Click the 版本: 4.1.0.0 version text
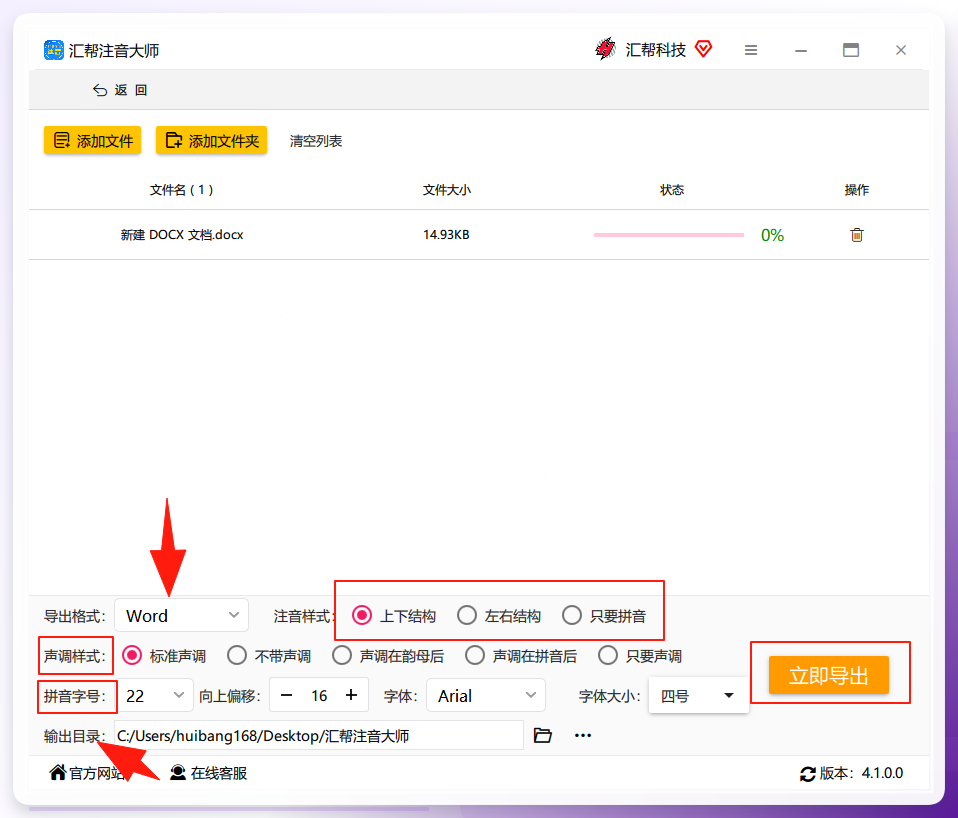This screenshot has width=958, height=818. (x=861, y=773)
